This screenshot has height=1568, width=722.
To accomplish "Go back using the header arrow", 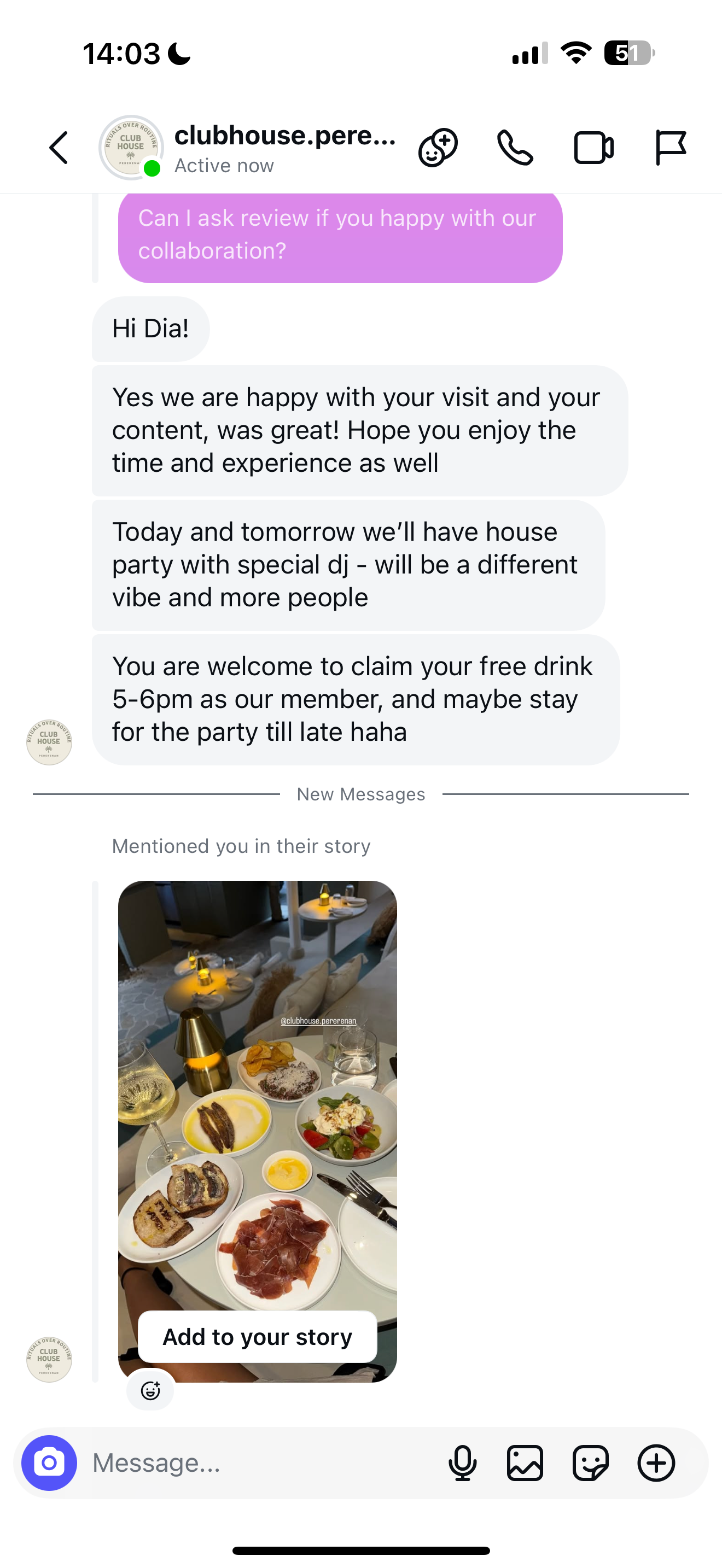I will pos(59,148).
